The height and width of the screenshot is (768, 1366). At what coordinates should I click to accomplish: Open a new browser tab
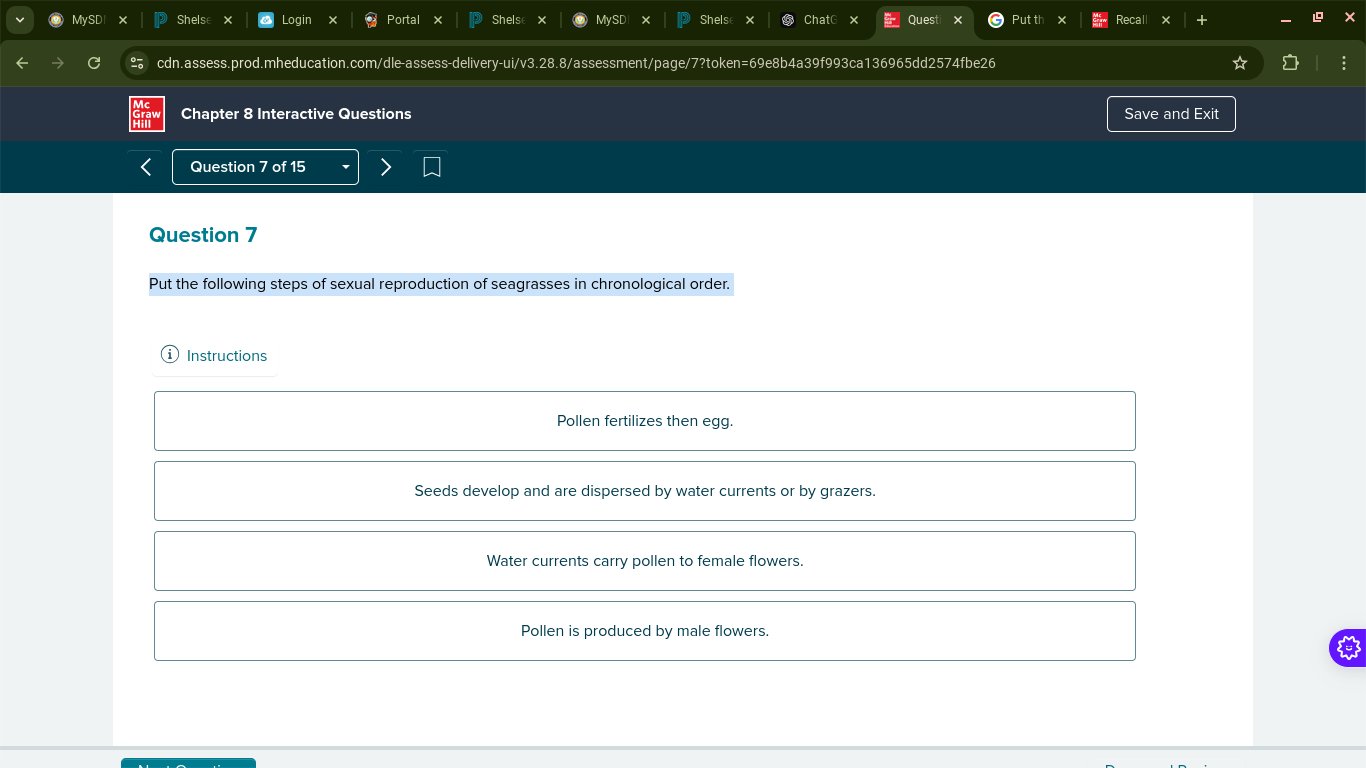click(x=1201, y=20)
